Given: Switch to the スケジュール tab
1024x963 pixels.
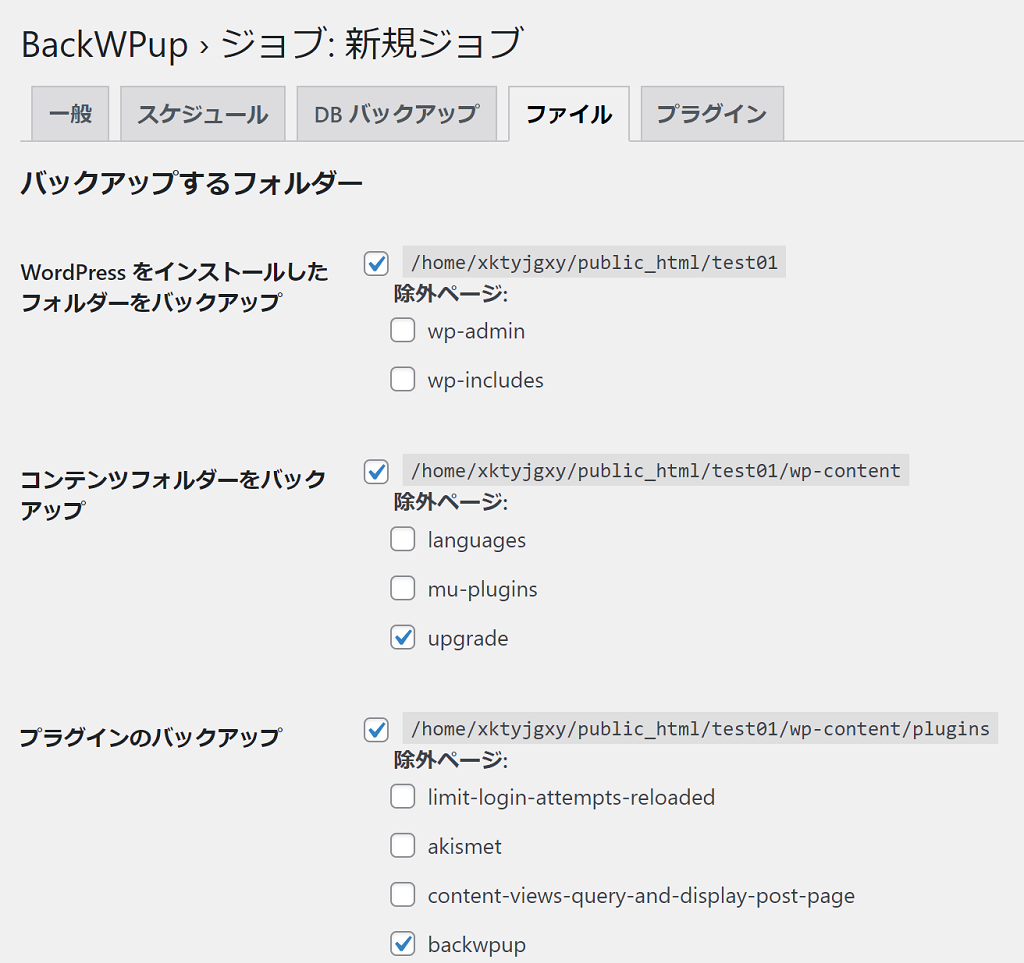Looking at the screenshot, I should 203,114.
